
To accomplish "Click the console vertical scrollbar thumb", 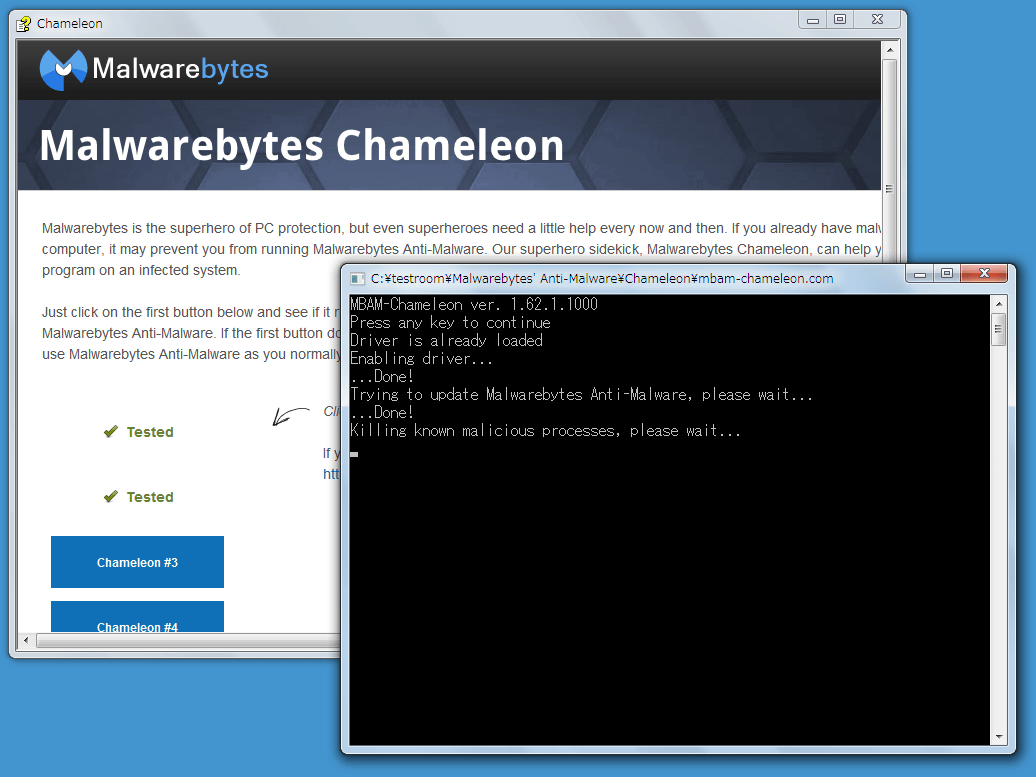I will point(999,329).
